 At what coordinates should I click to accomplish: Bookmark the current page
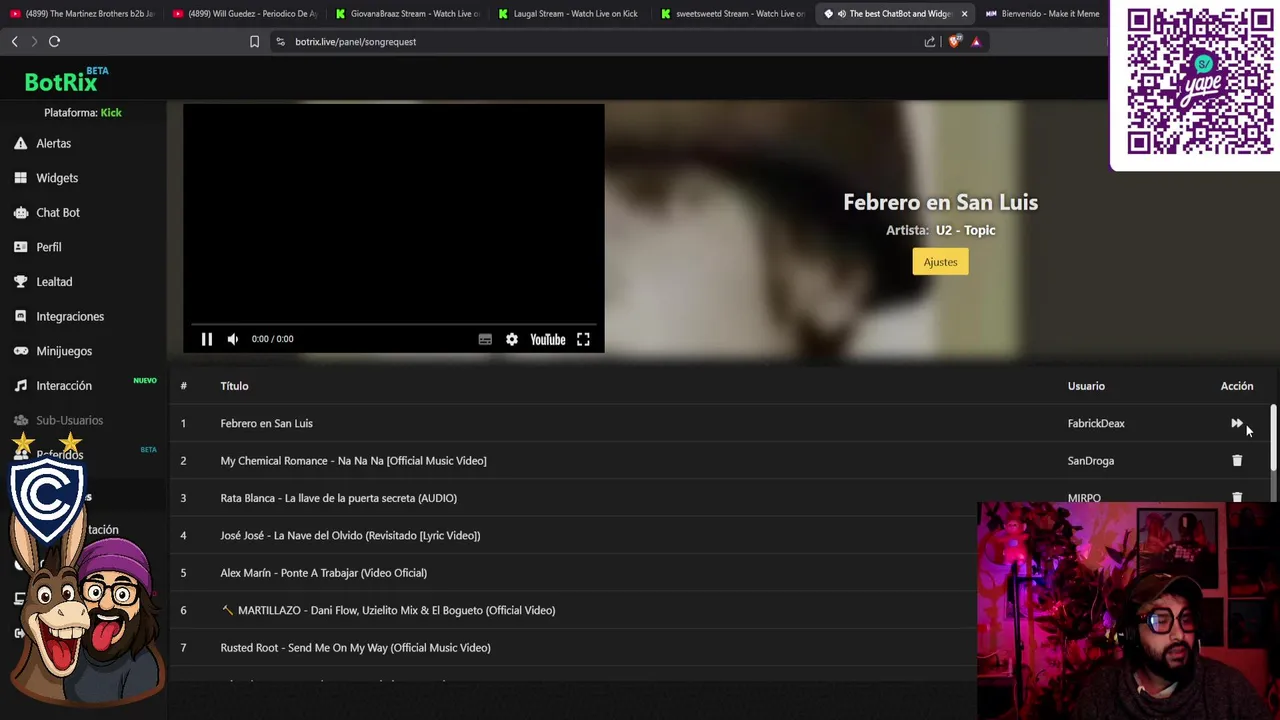(x=254, y=42)
